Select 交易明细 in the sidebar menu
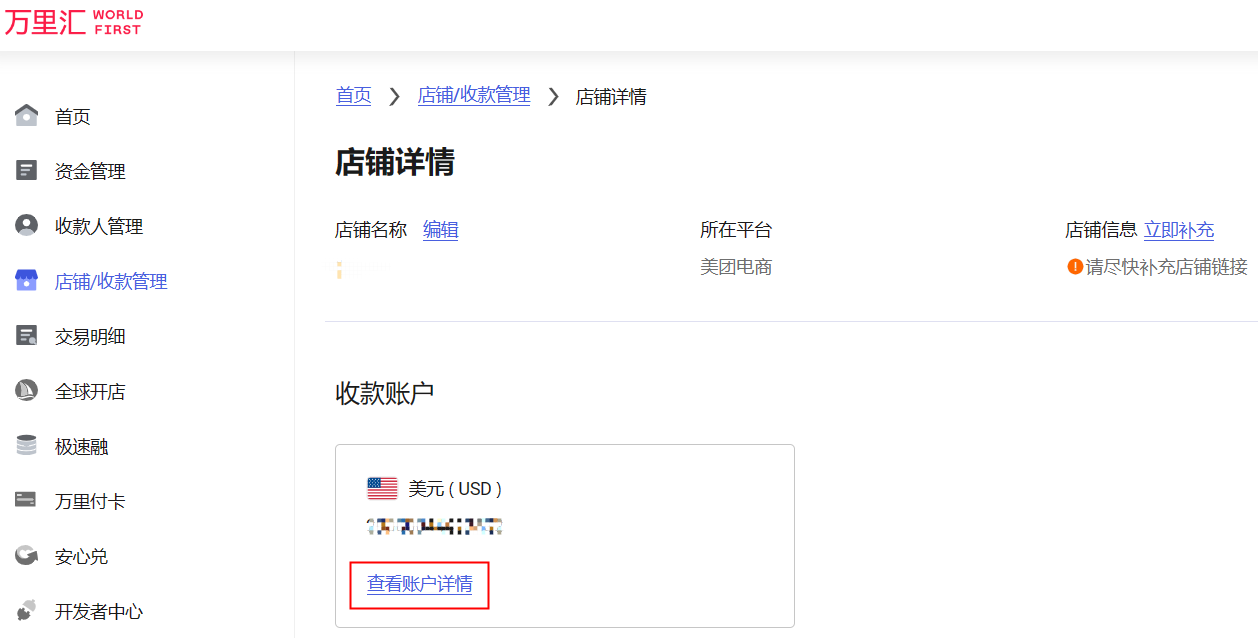Viewport: 1258px width, 638px height. coord(91,335)
